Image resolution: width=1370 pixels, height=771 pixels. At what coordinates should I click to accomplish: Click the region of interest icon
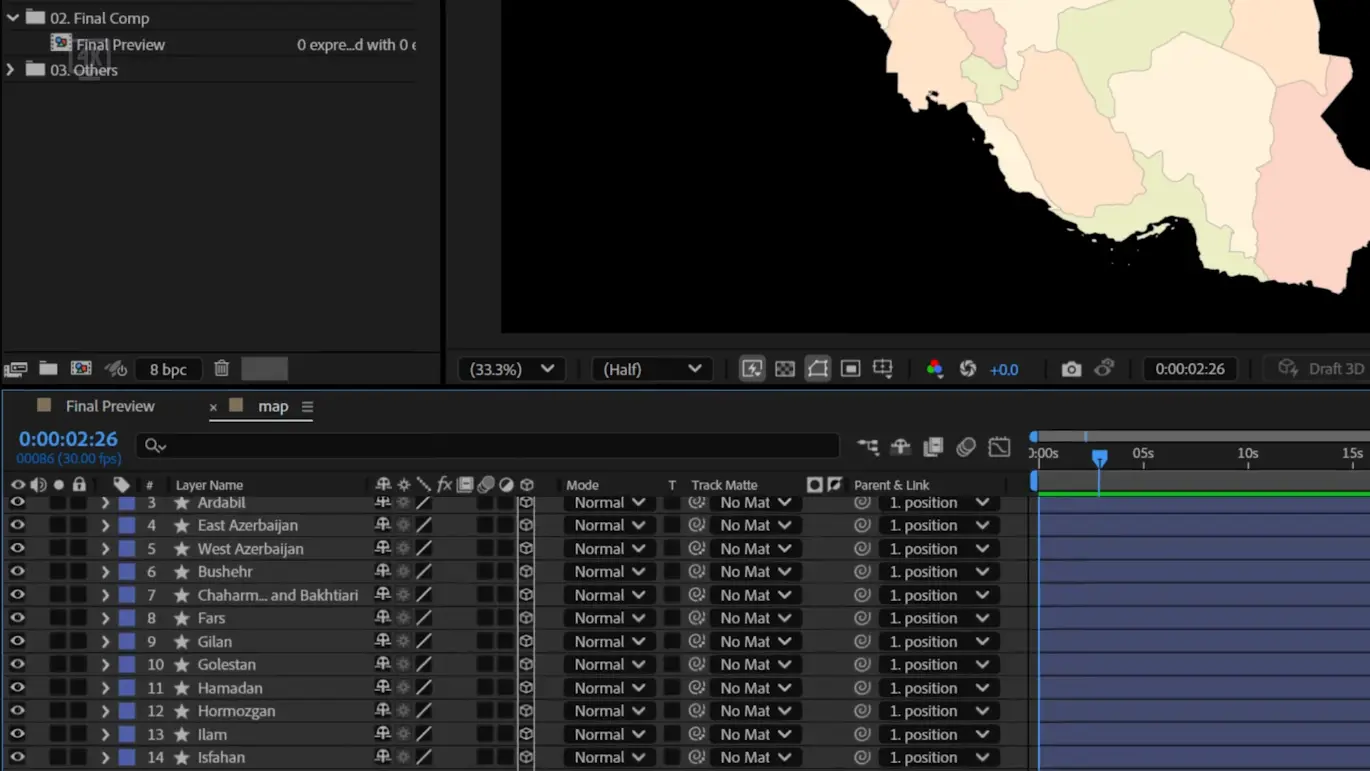point(851,369)
